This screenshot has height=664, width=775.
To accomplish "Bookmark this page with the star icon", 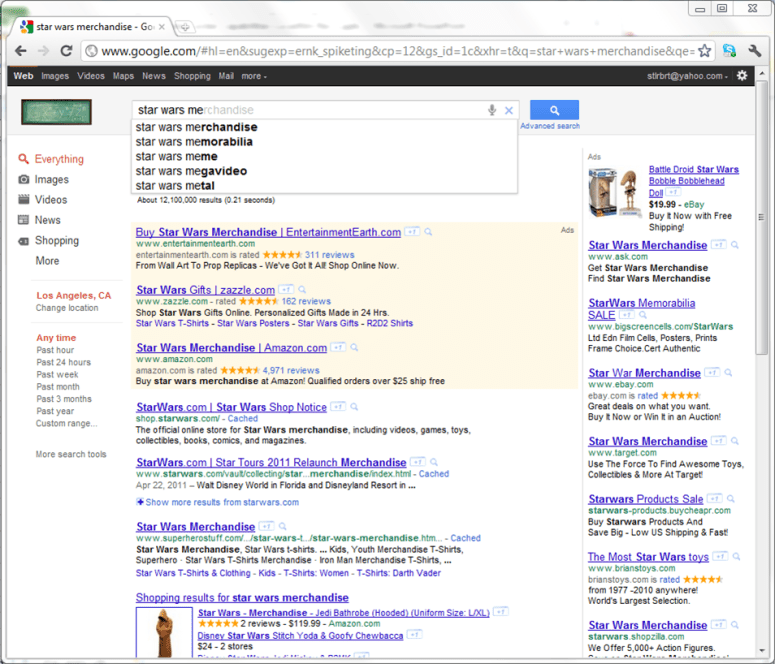I will [x=704, y=51].
